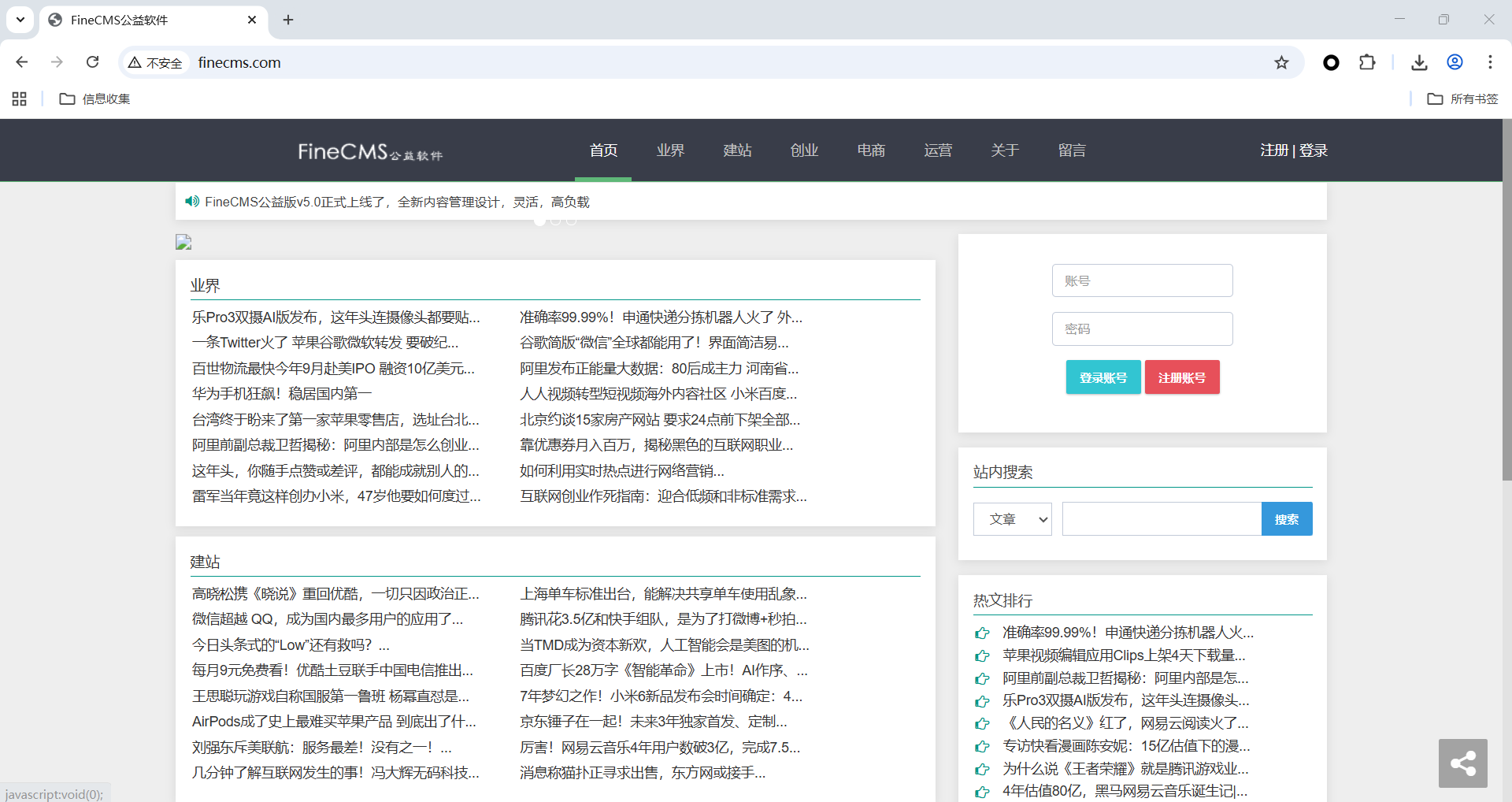Open the extensions puzzle icon
Screen dimensions: 1512x802
coord(1367,63)
